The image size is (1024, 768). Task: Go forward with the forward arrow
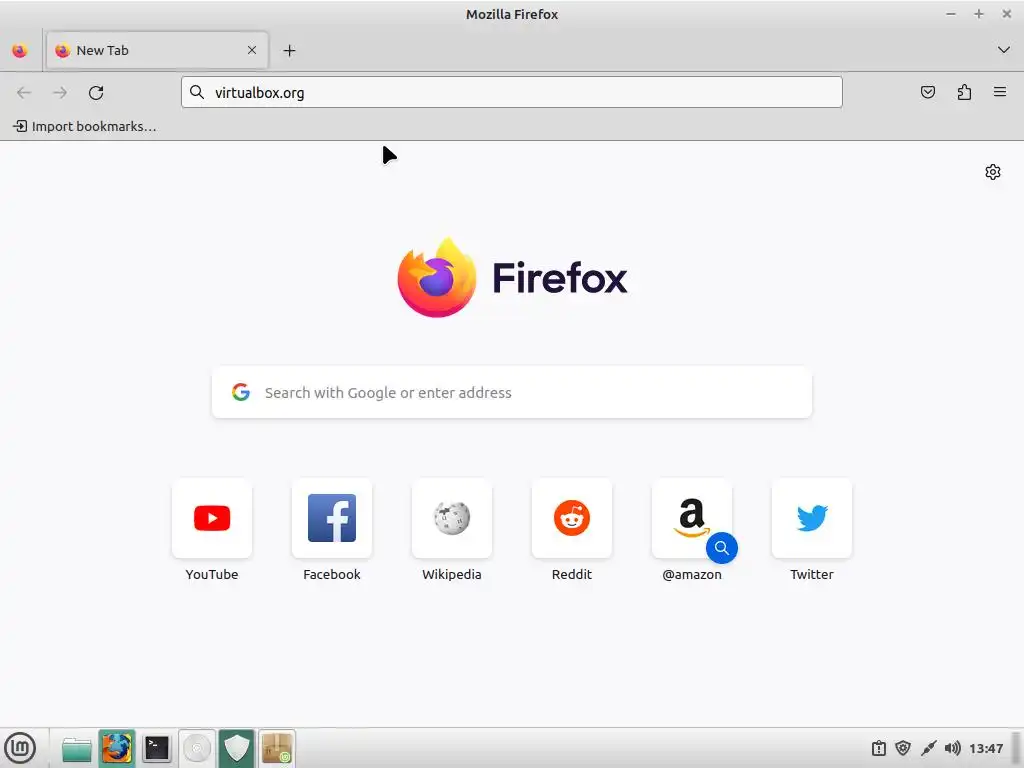pos(60,93)
